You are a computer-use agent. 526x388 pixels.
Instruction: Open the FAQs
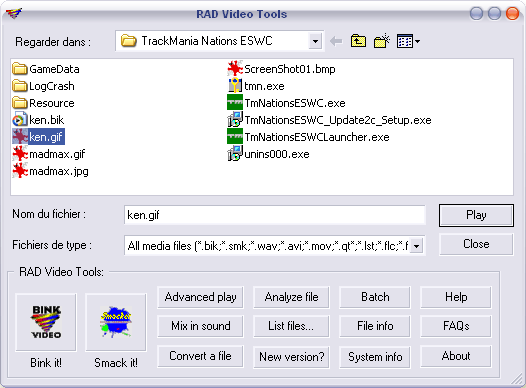pos(456,326)
